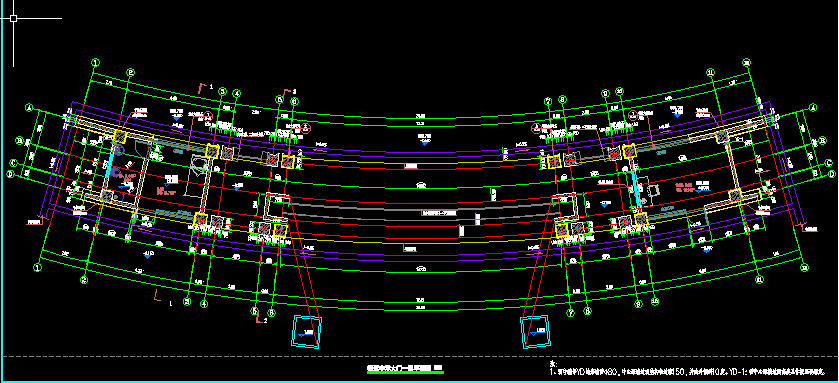Select row axis bubble B on left side
The height and width of the screenshot is (383, 839).
click(x=20, y=141)
